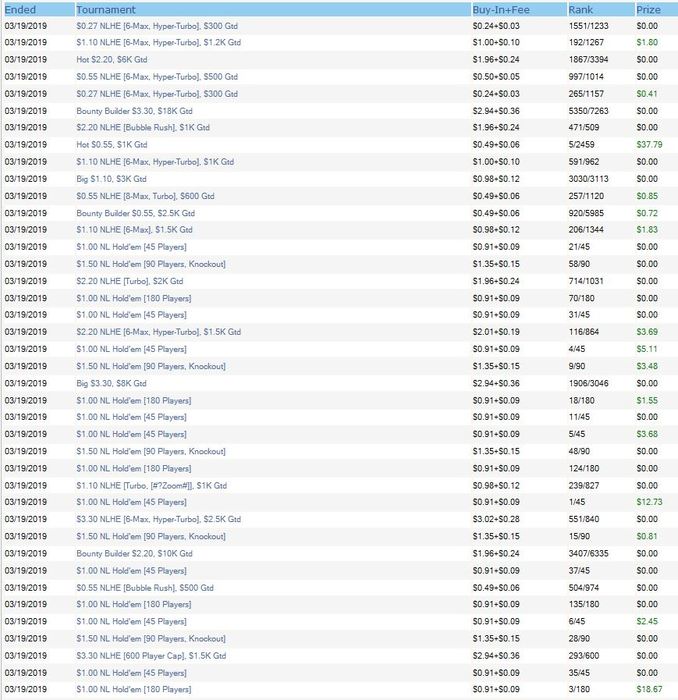
Task: Click the $1.80 prize value
Action: (x=647, y=43)
